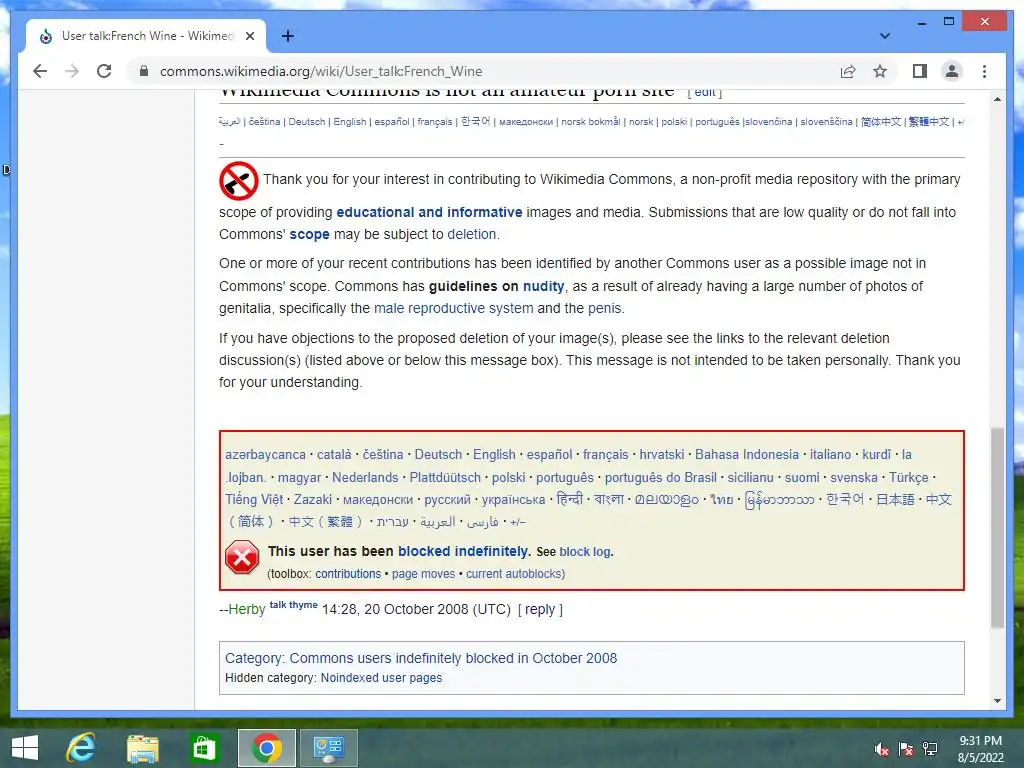This screenshot has width=1024, height=768.
Task: Click the muted volume tray icon
Action: (882, 749)
